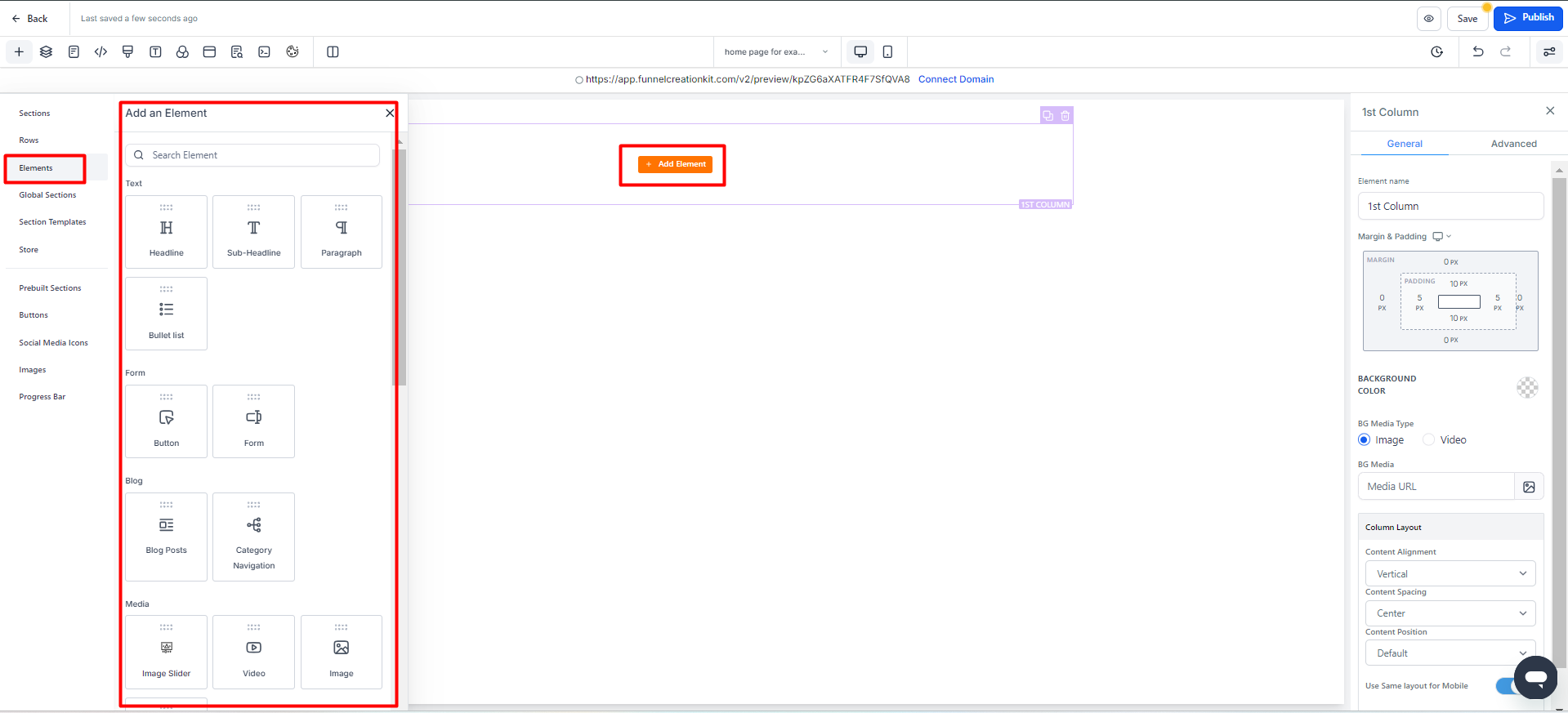Switch to the Advanced tab
The width and height of the screenshot is (1568, 713).
pyautogui.click(x=1513, y=144)
